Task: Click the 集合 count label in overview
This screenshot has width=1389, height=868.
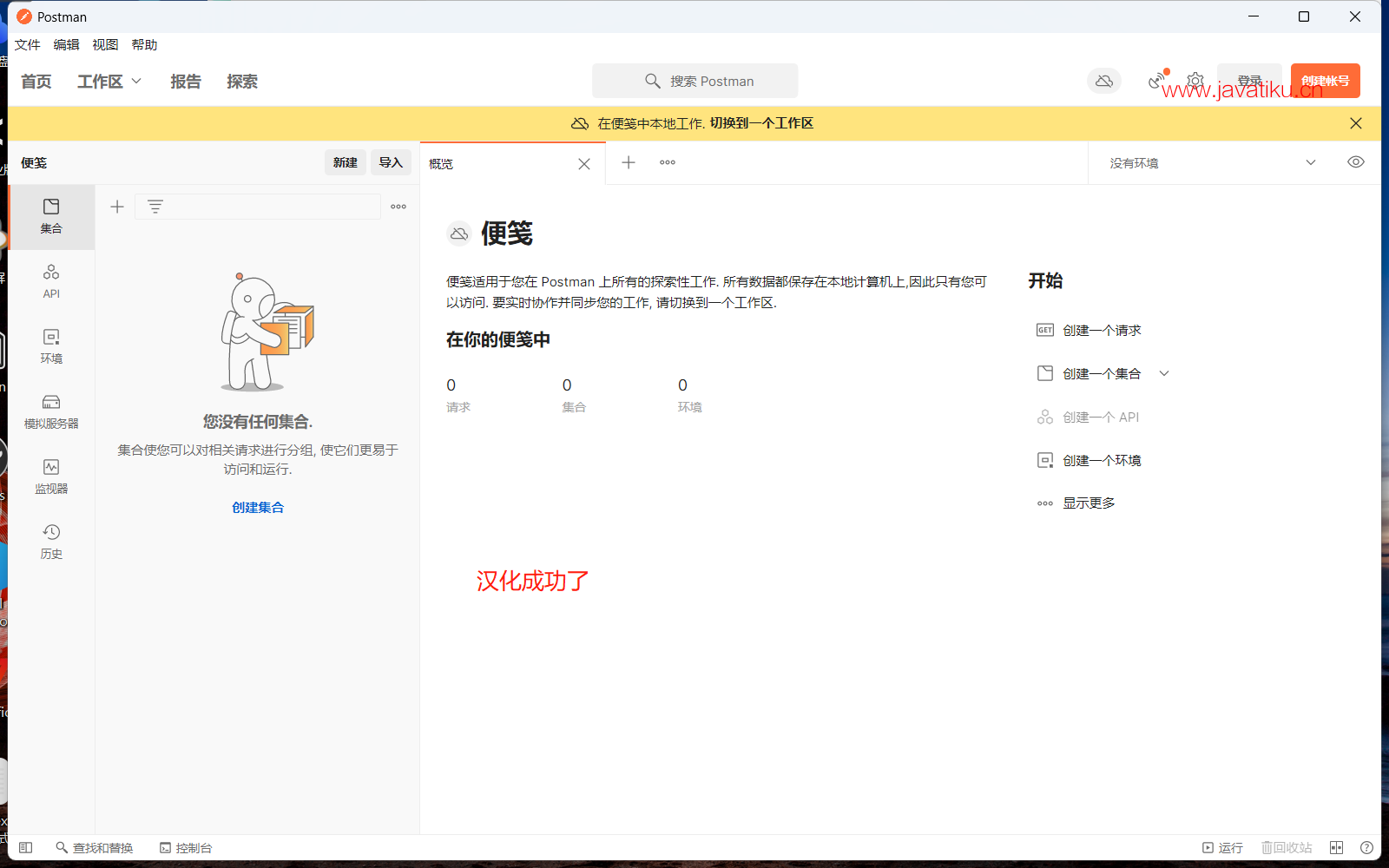Action: [x=574, y=407]
